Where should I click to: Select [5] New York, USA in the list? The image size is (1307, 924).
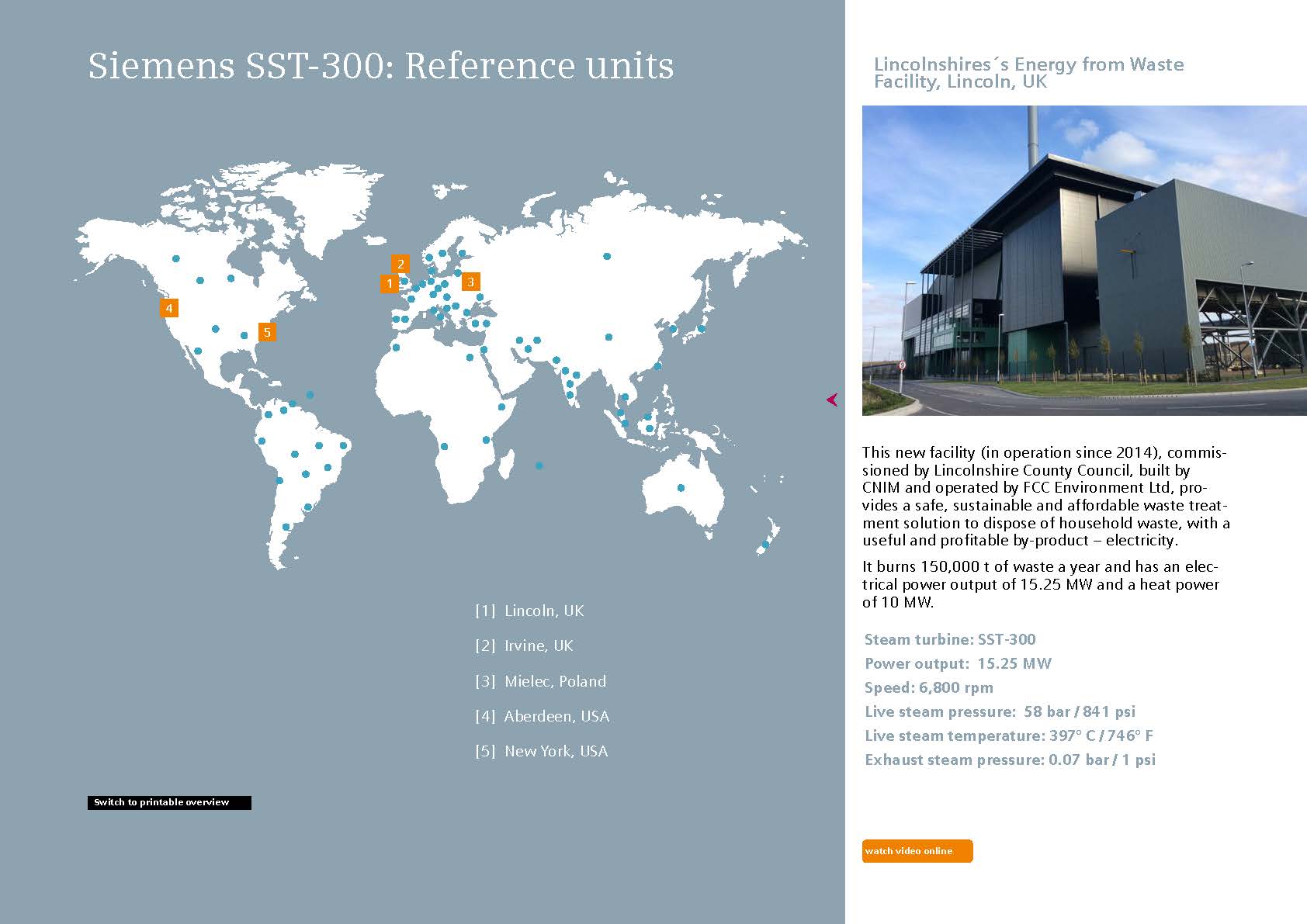541,751
